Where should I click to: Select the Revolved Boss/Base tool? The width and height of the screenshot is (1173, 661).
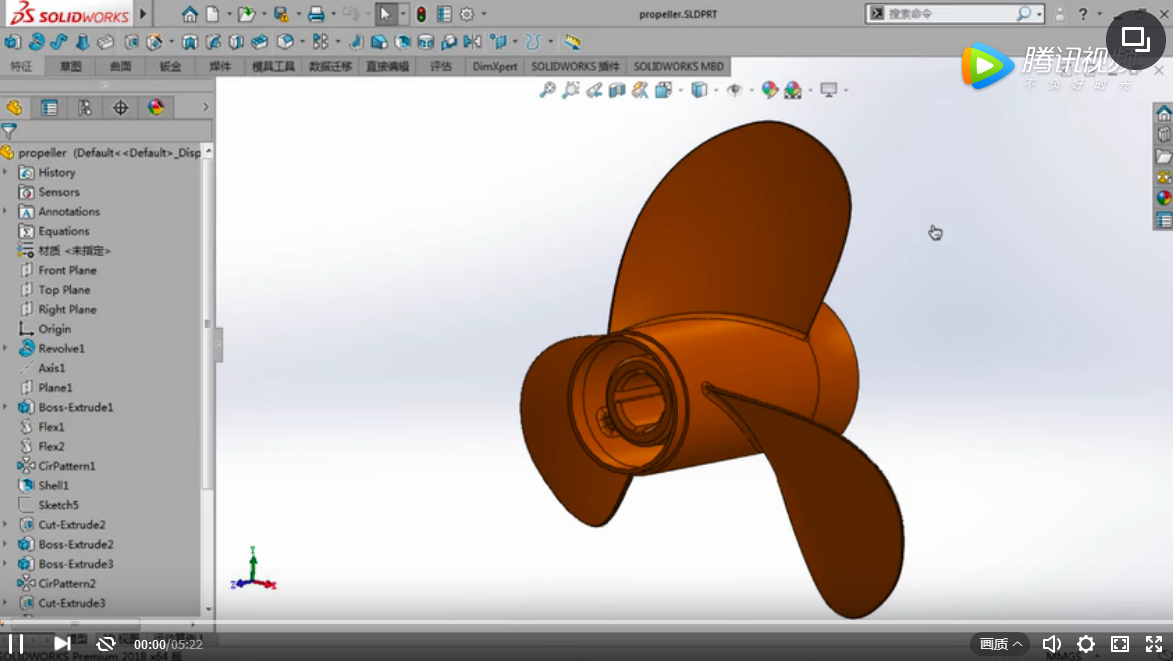[36, 42]
